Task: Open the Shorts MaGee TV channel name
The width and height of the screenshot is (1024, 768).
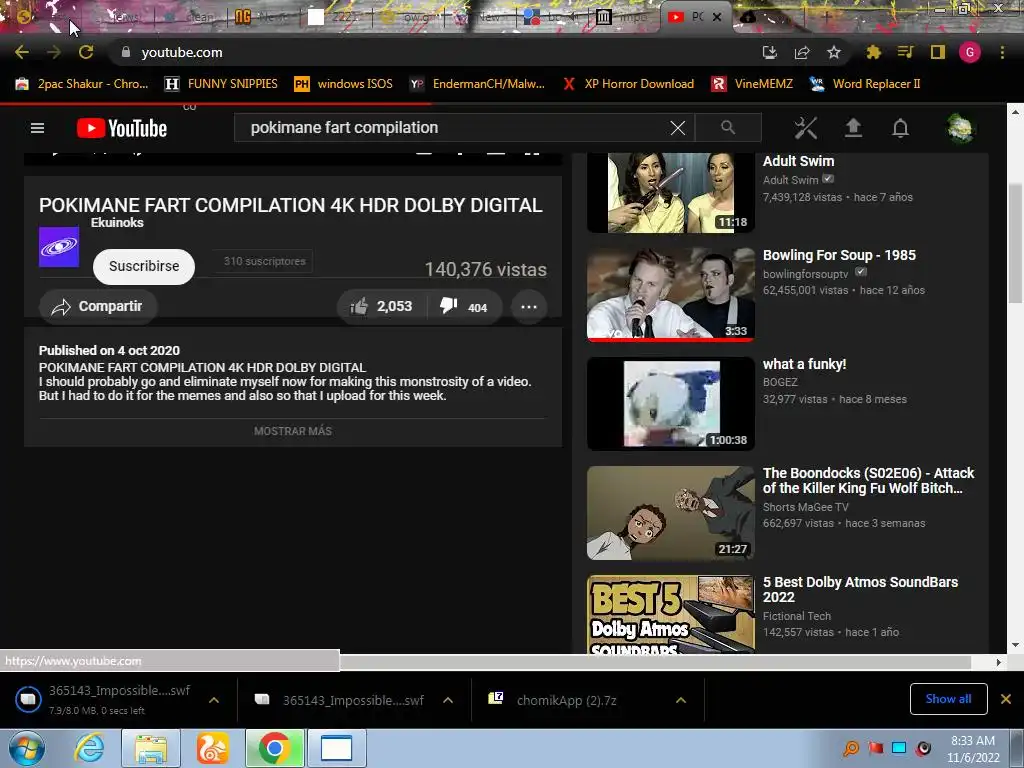Action: click(x=806, y=507)
